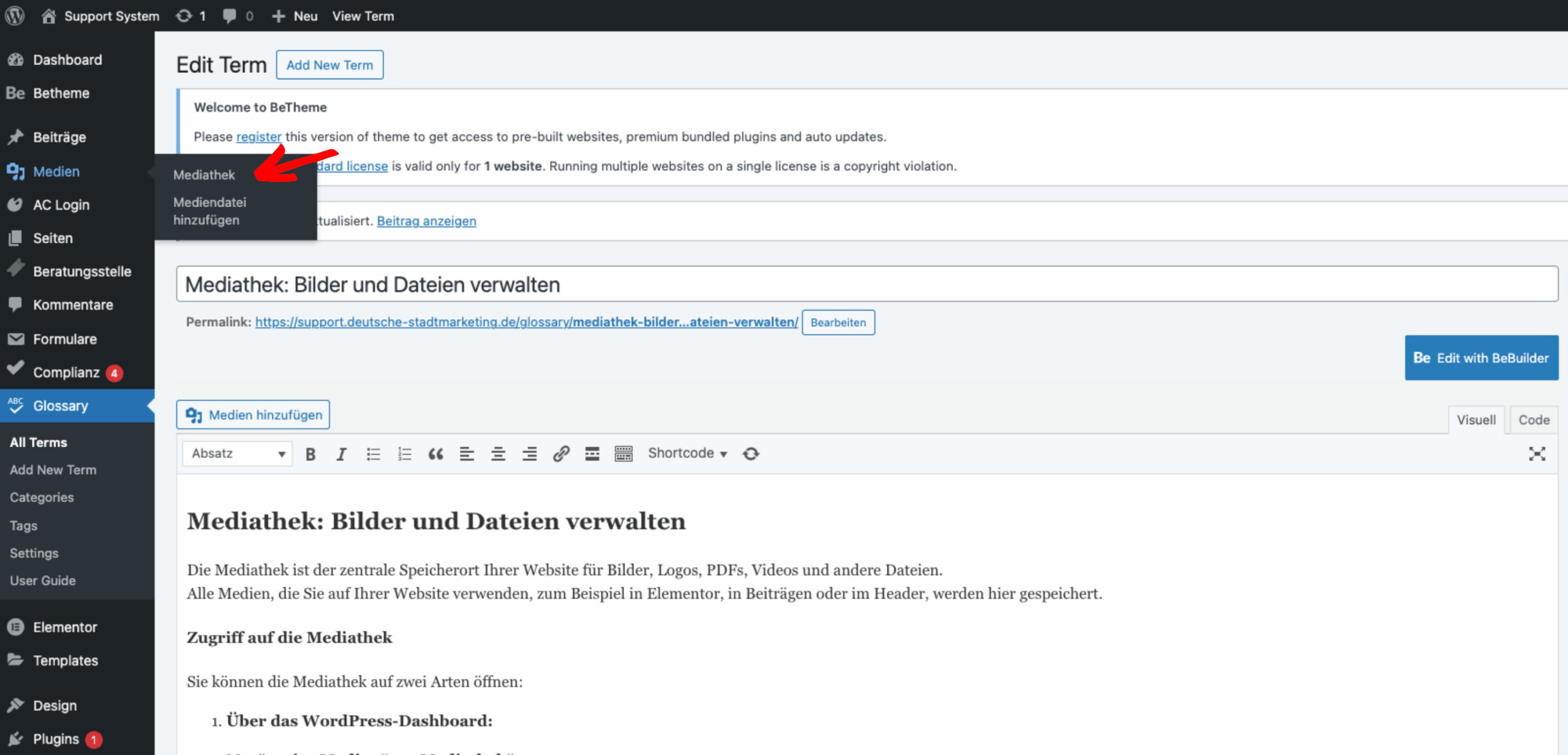This screenshot has height=755, width=1568.
Task: Click into the term title field
Action: (867, 284)
